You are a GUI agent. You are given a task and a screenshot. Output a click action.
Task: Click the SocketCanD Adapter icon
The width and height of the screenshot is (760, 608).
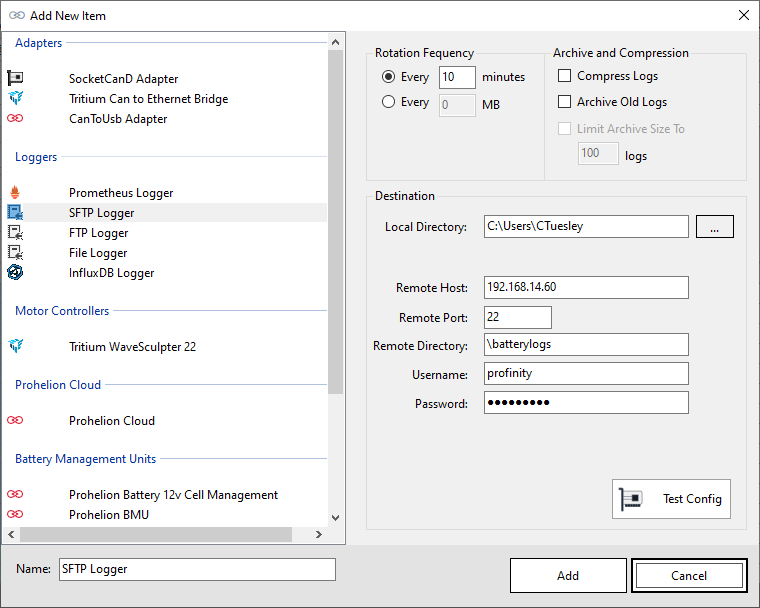[x=15, y=78]
